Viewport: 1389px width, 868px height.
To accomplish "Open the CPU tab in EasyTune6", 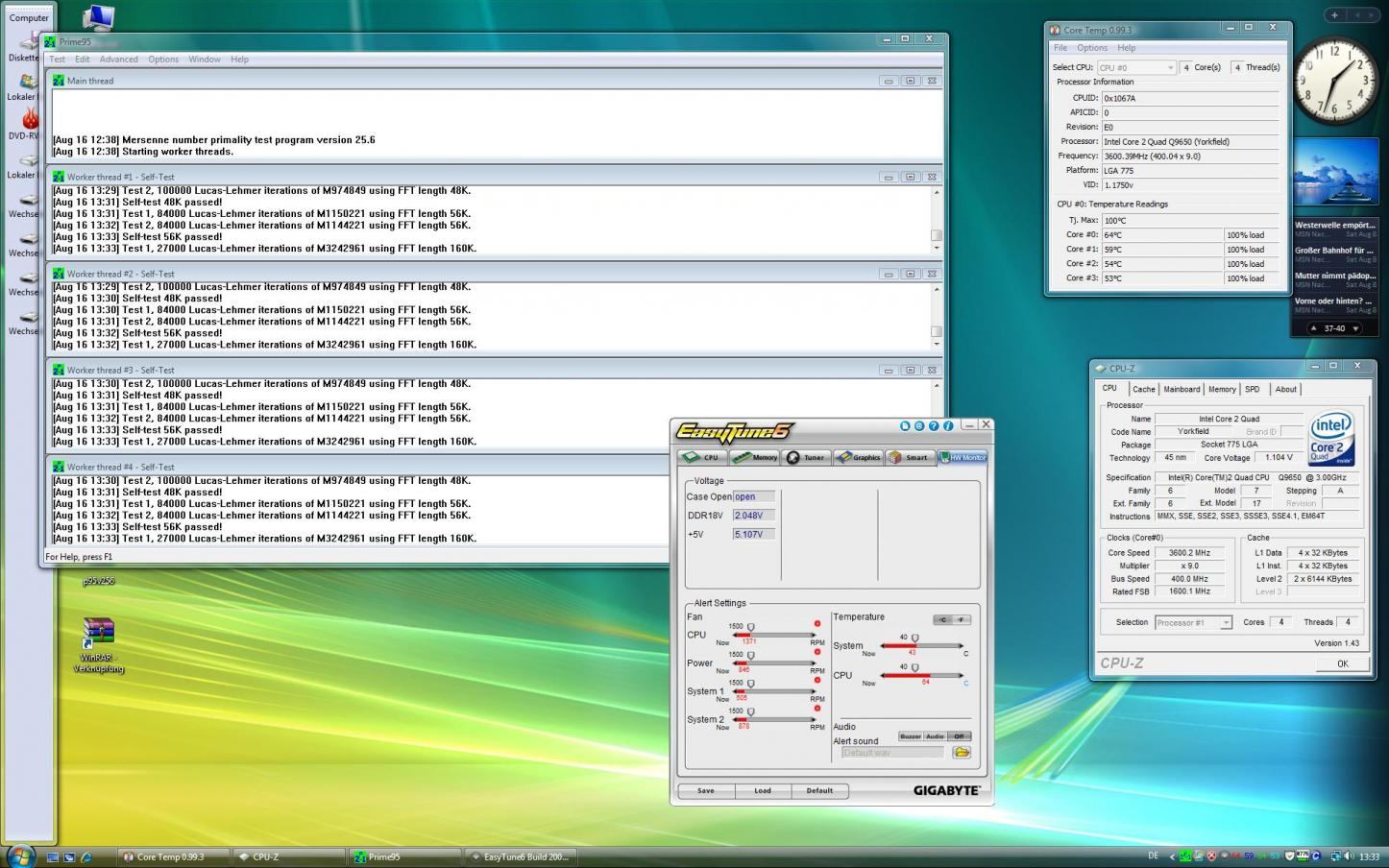I will tap(702, 457).
